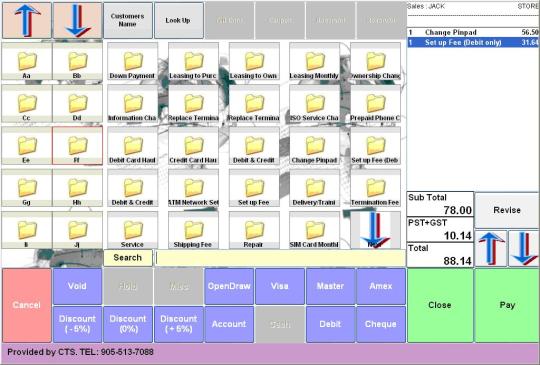The image size is (540, 365).
Task: Select the SIM Card Monthl folder
Action: 314,230
